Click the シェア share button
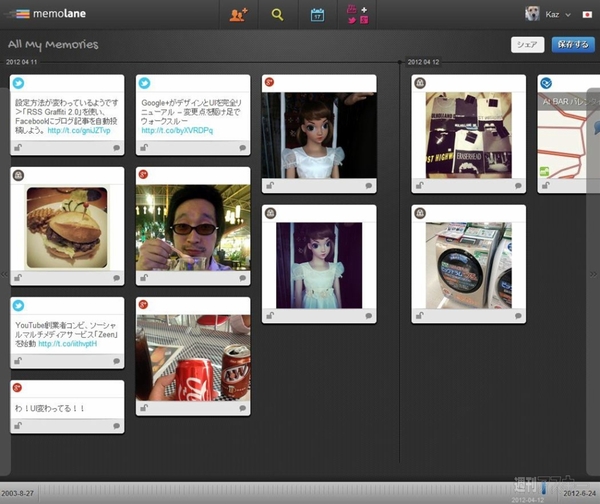The width and height of the screenshot is (600, 504). coord(526,44)
